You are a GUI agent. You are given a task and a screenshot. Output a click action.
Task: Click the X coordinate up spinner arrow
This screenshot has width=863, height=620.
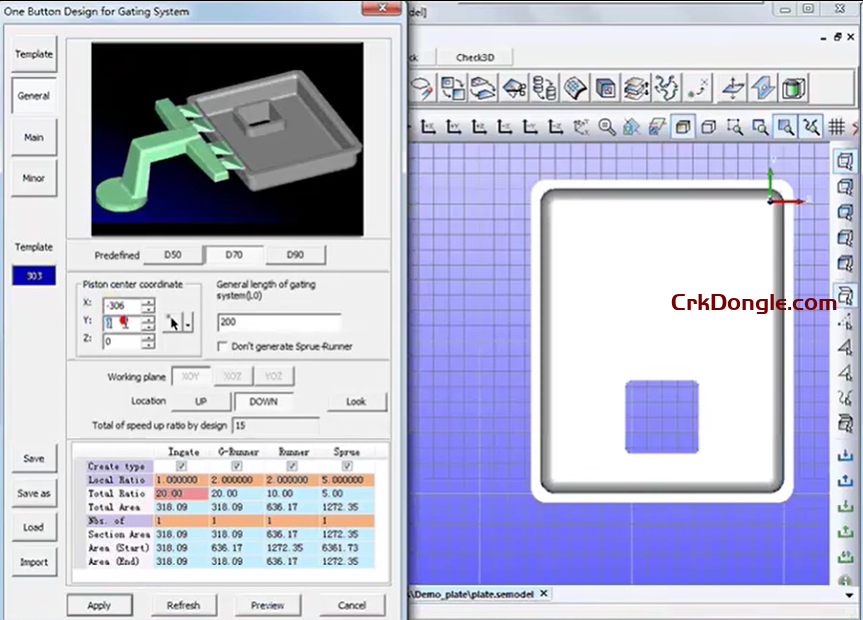click(x=150, y=303)
